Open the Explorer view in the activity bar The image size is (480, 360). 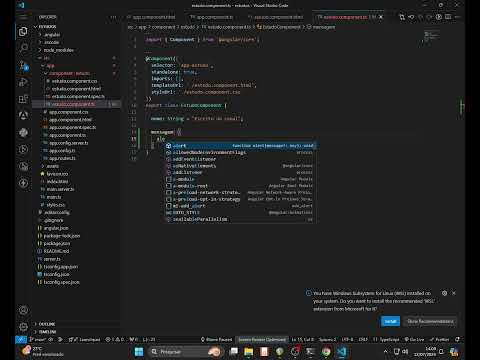(x=23, y=32)
